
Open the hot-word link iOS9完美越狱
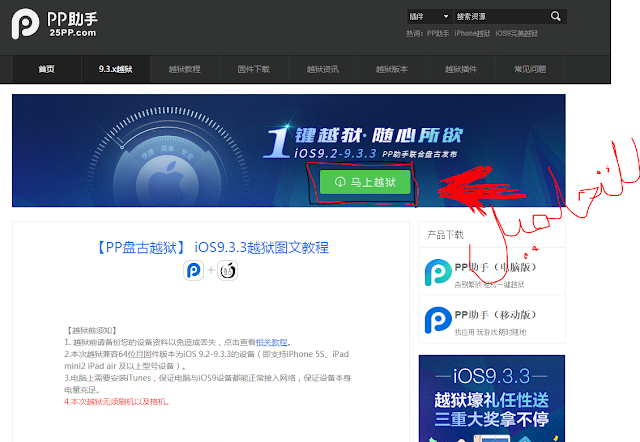click(516, 33)
